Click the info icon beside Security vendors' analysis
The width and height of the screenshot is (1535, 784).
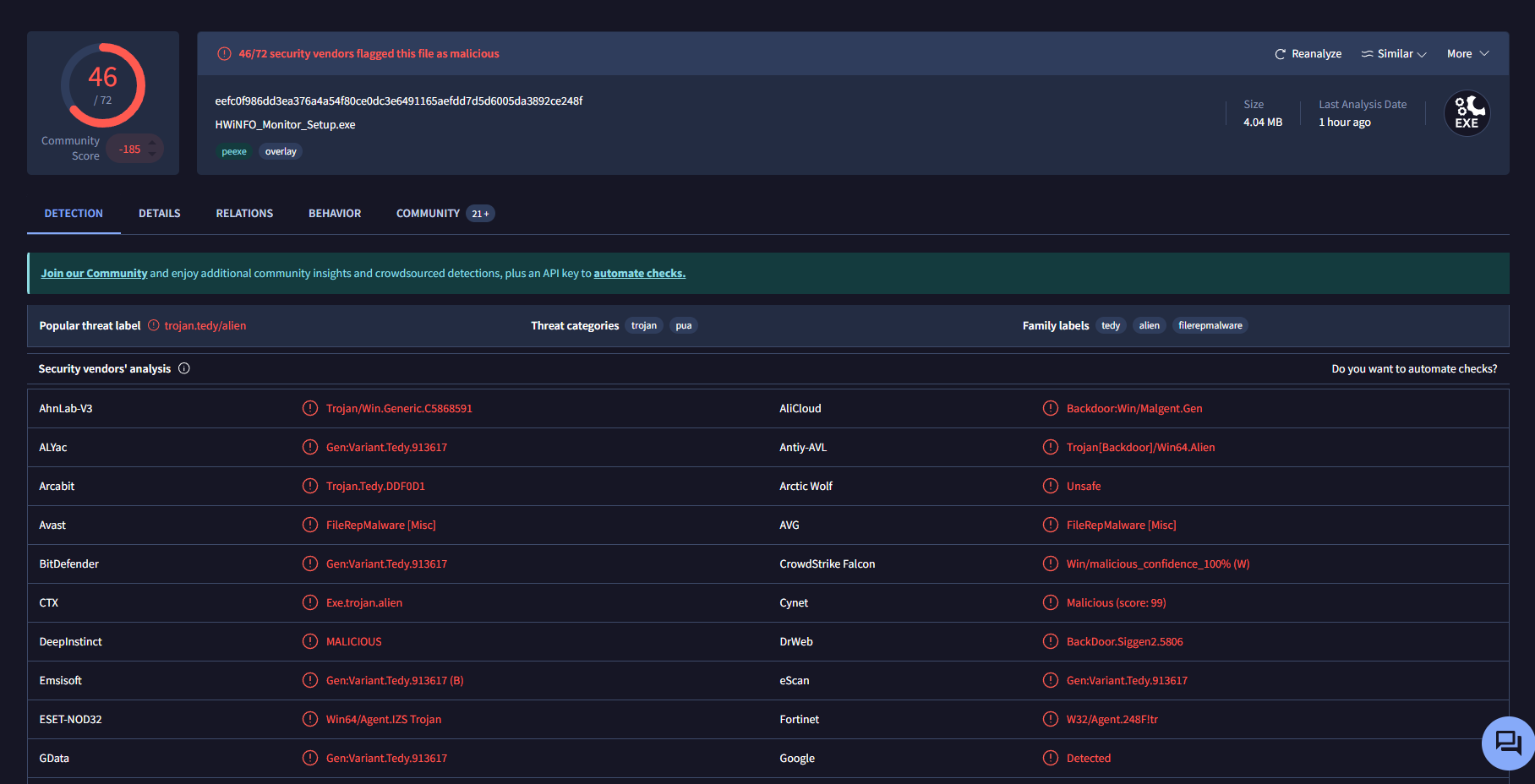(x=184, y=368)
